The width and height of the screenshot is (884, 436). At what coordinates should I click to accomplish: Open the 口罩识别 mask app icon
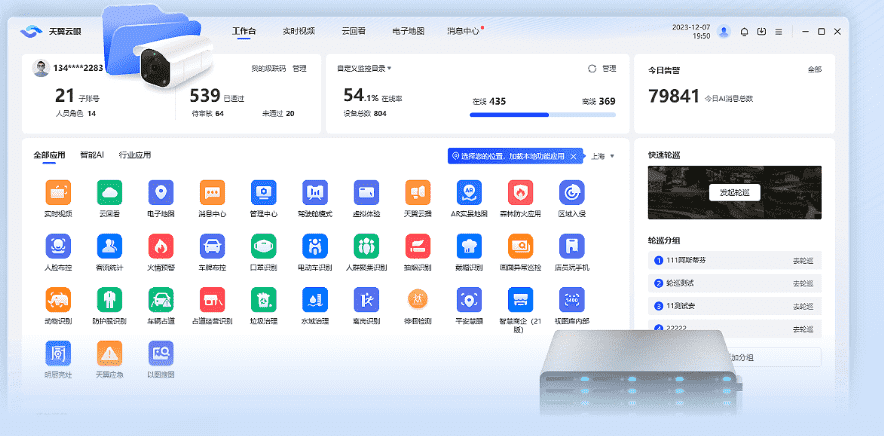(263, 246)
